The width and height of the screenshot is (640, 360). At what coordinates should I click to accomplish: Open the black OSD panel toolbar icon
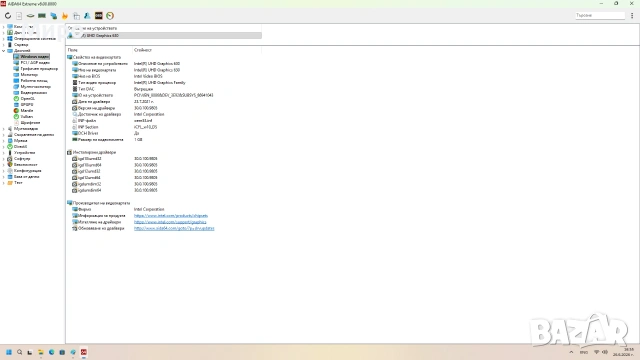tap(98, 16)
